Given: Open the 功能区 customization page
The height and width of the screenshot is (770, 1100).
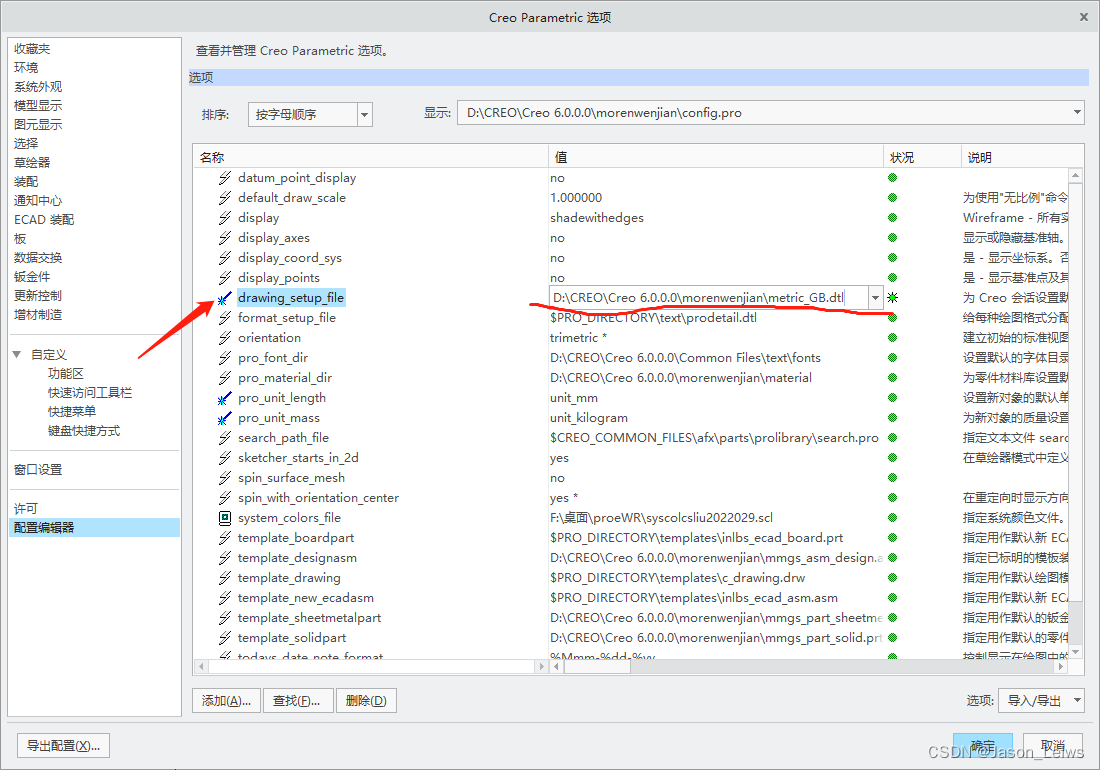Looking at the screenshot, I should coord(66,374).
